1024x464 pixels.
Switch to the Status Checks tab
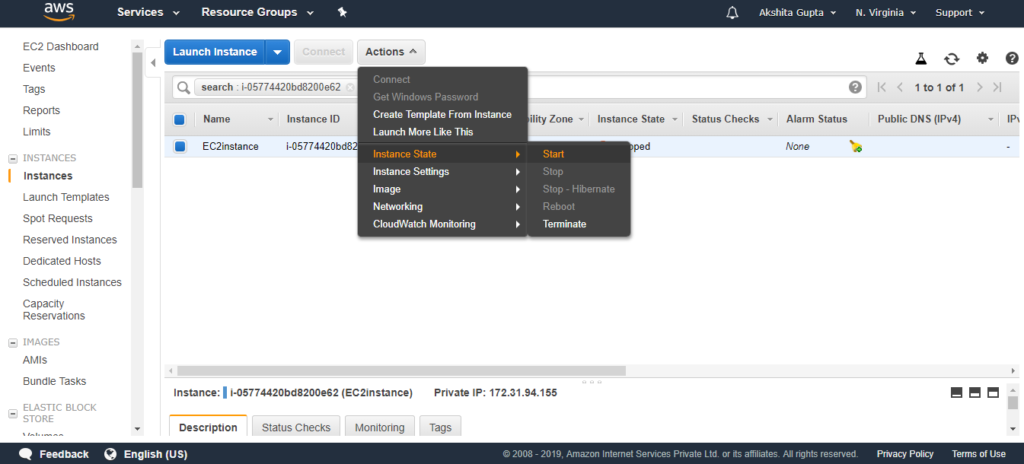tap(296, 427)
